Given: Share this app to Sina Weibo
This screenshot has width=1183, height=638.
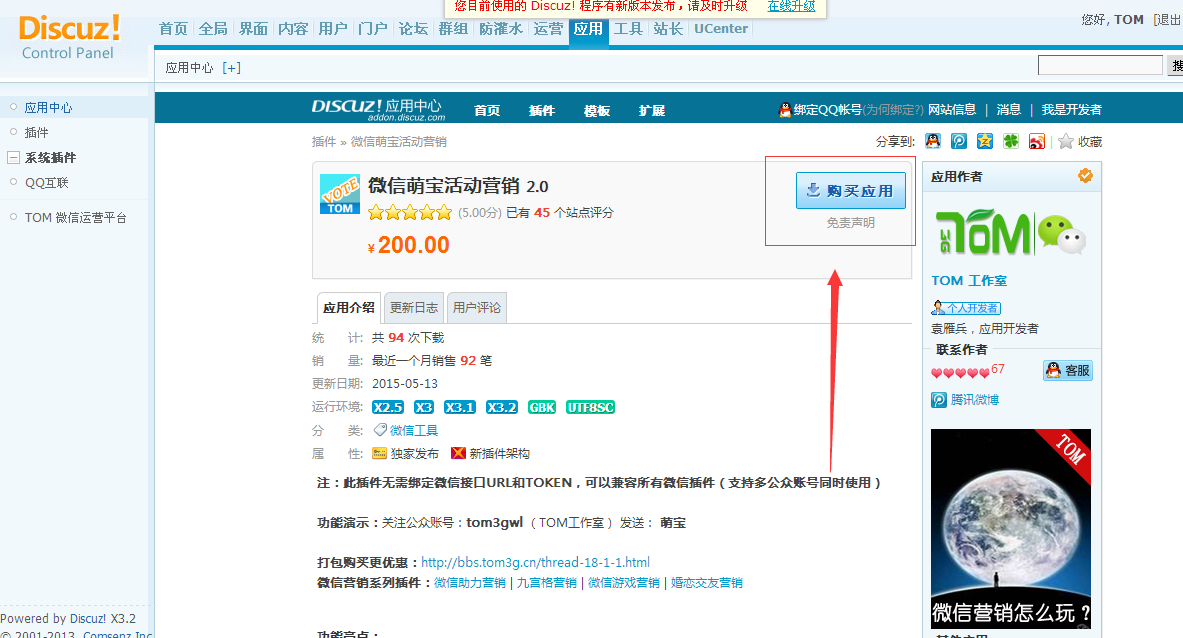Looking at the screenshot, I should [1037, 141].
